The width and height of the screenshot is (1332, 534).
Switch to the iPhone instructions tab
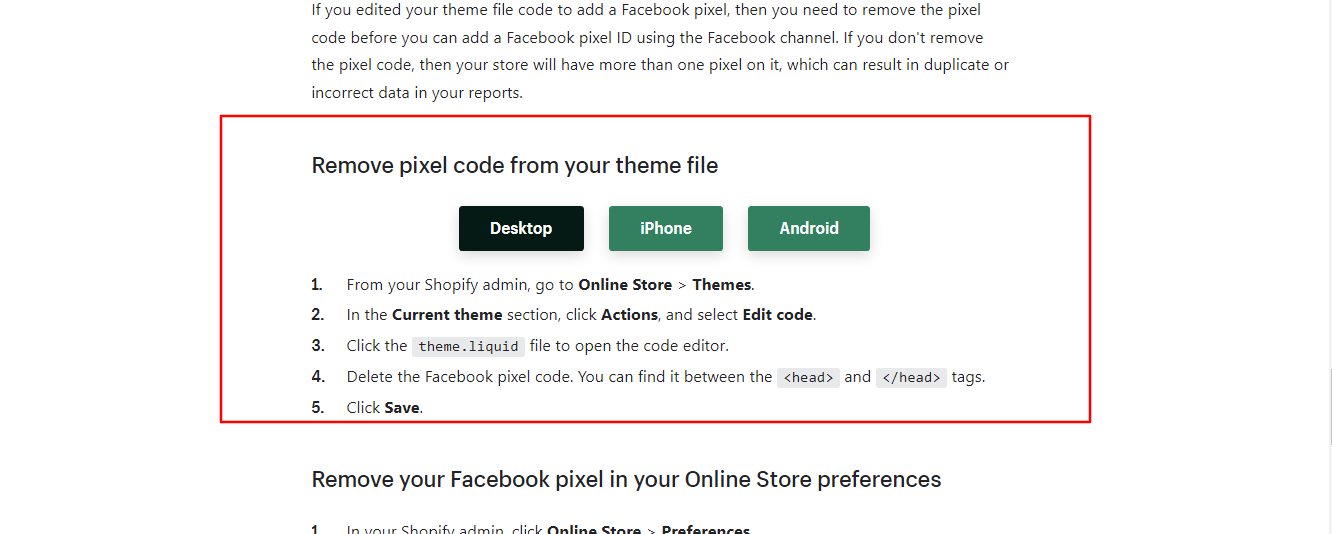[666, 228]
